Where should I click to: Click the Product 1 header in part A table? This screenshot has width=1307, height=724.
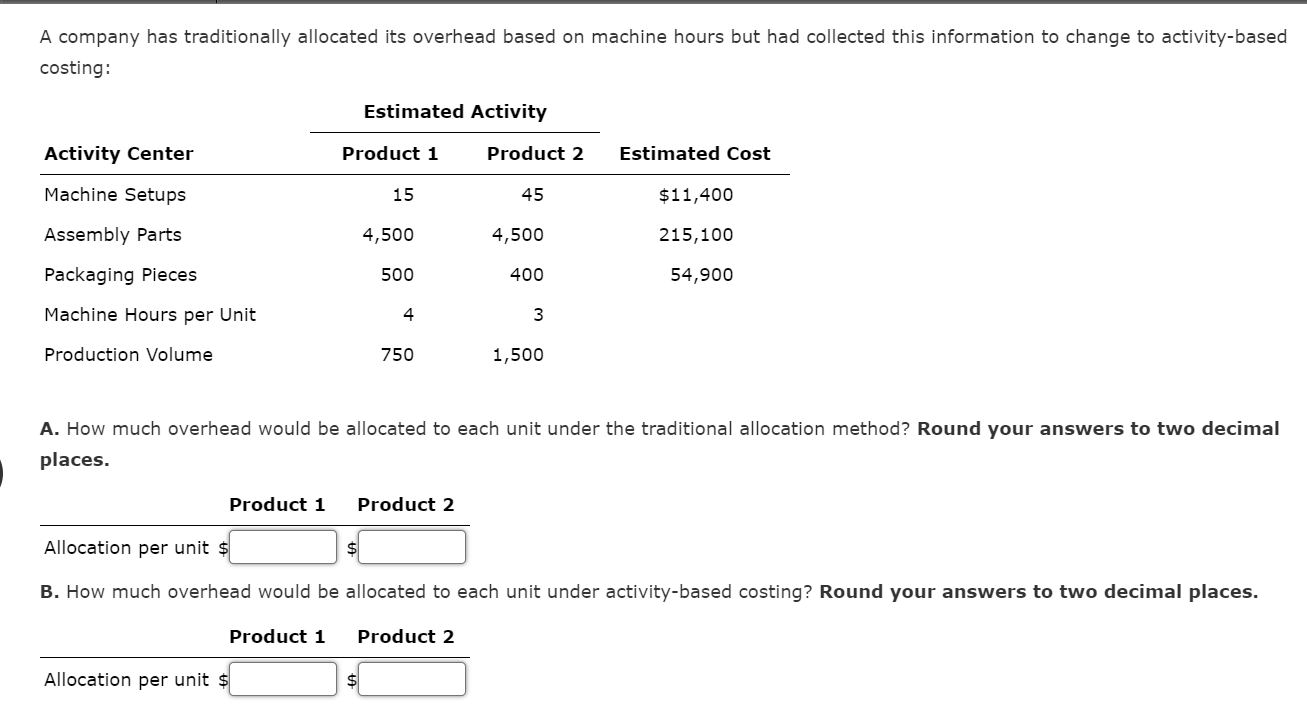[x=276, y=505]
